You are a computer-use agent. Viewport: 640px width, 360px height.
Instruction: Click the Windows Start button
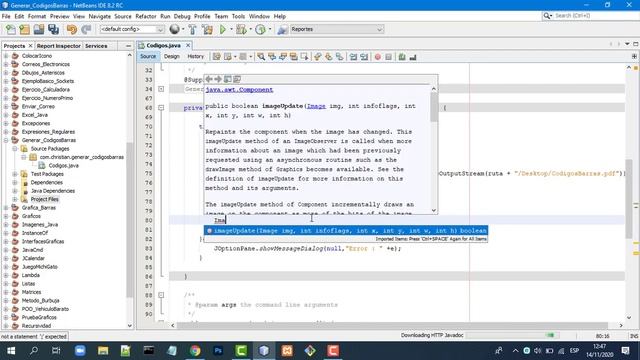point(11,351)
